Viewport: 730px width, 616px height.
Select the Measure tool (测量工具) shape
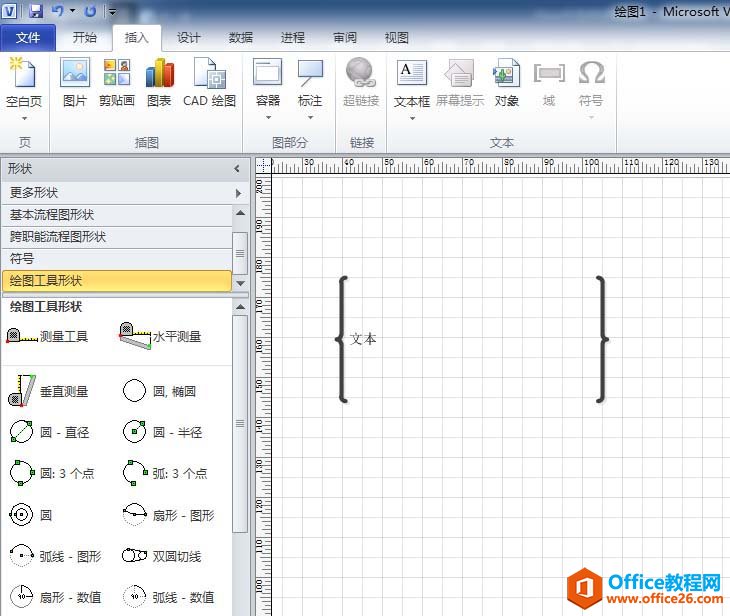(48, 337)
